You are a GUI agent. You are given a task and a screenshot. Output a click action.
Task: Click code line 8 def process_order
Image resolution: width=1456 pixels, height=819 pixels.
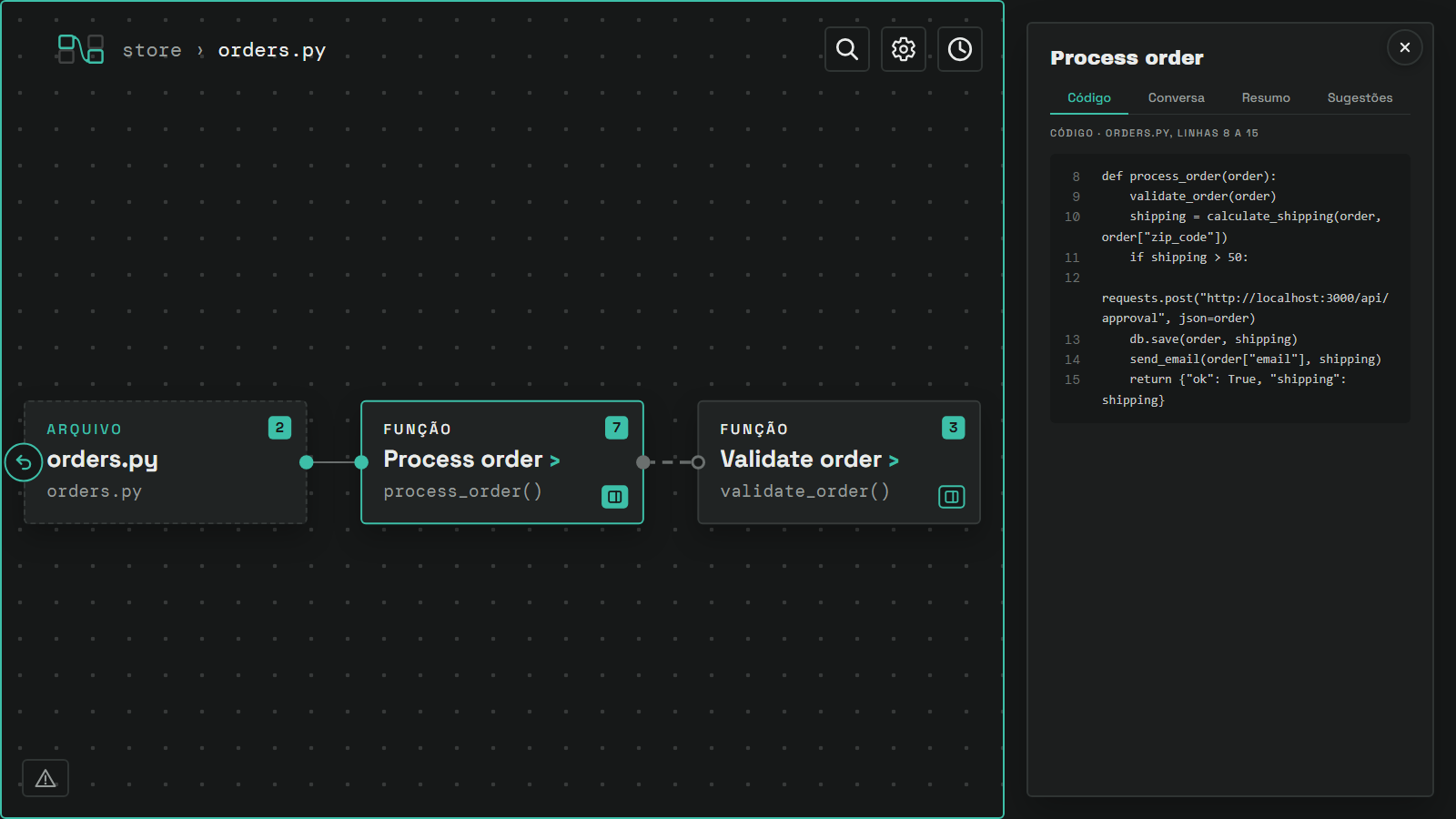pyautogui.click(x=1188, y=177)
